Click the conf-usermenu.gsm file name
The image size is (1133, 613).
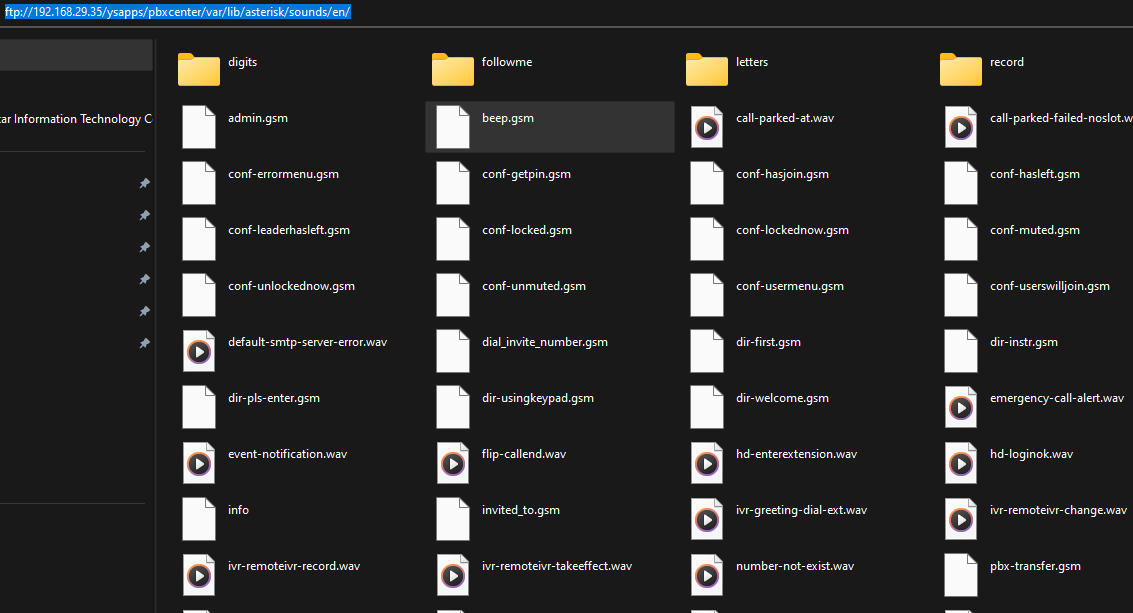tap(790, 286)
